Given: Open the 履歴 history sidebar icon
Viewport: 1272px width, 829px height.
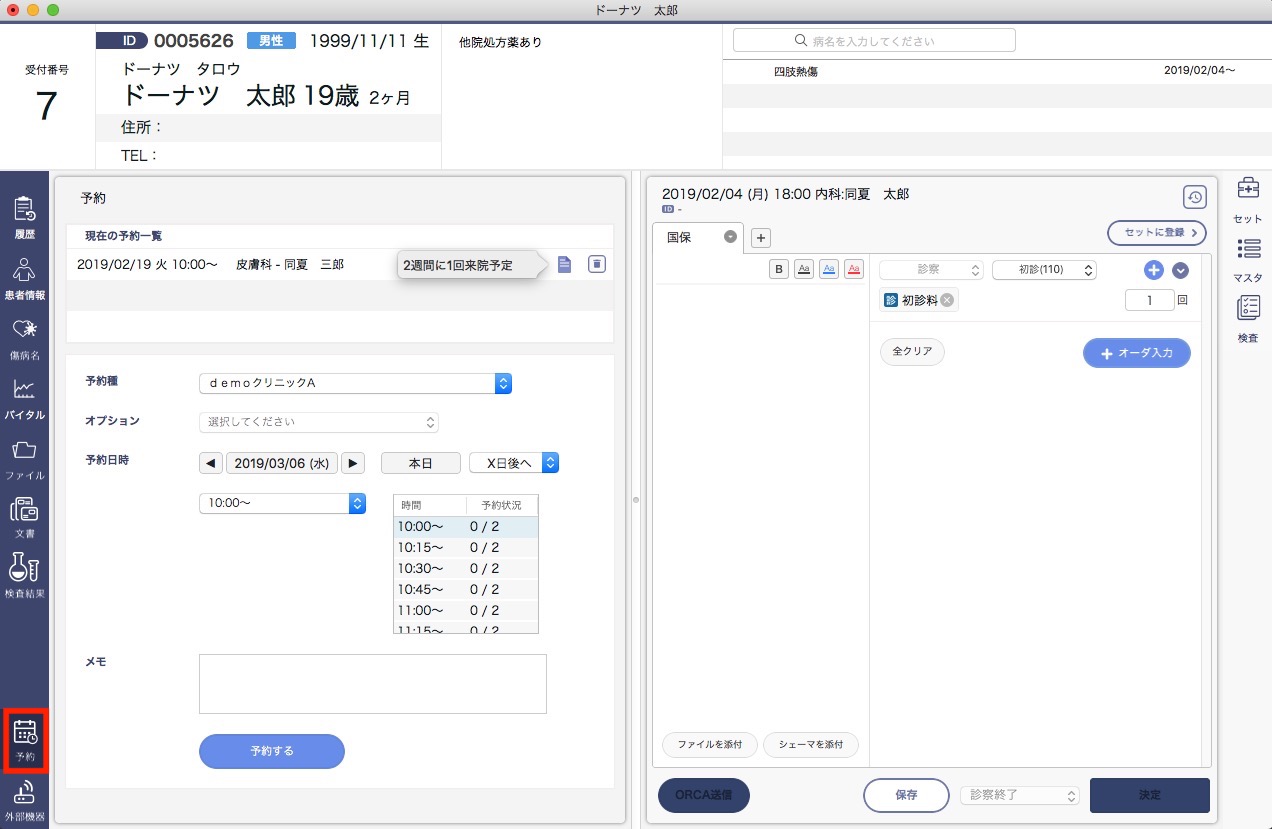Looking at the screenshot, I should (x=24, y=217).
